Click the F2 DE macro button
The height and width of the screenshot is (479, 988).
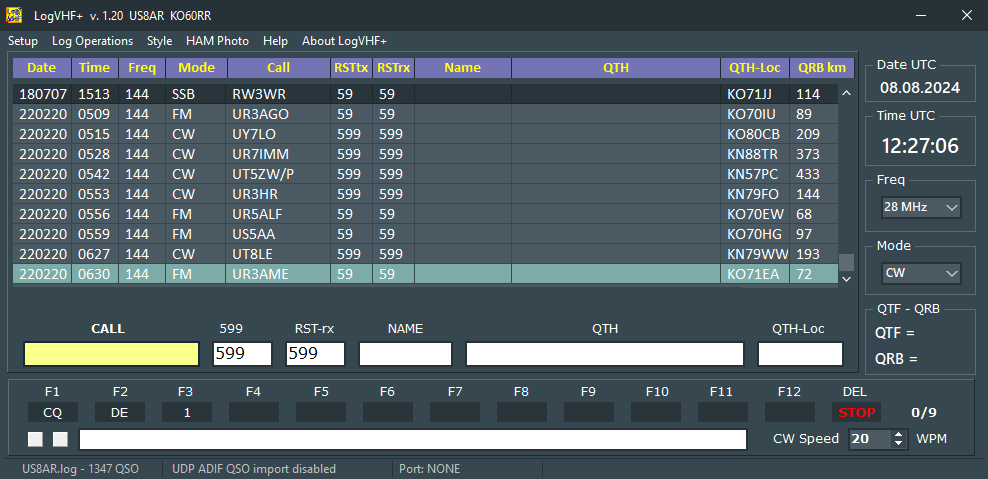click(x=120, y=412)
